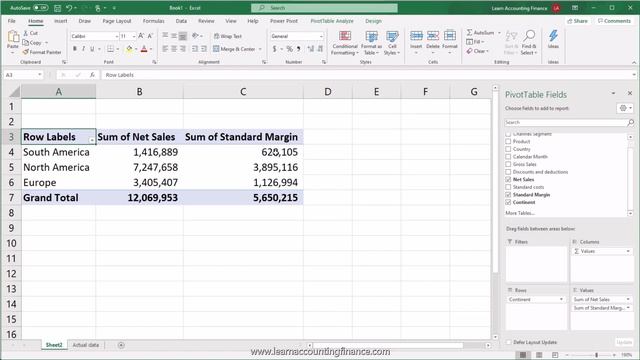The height and width of the screenshot is (360, 640).
Task: Open Format as Table
Action: [371, 43]
